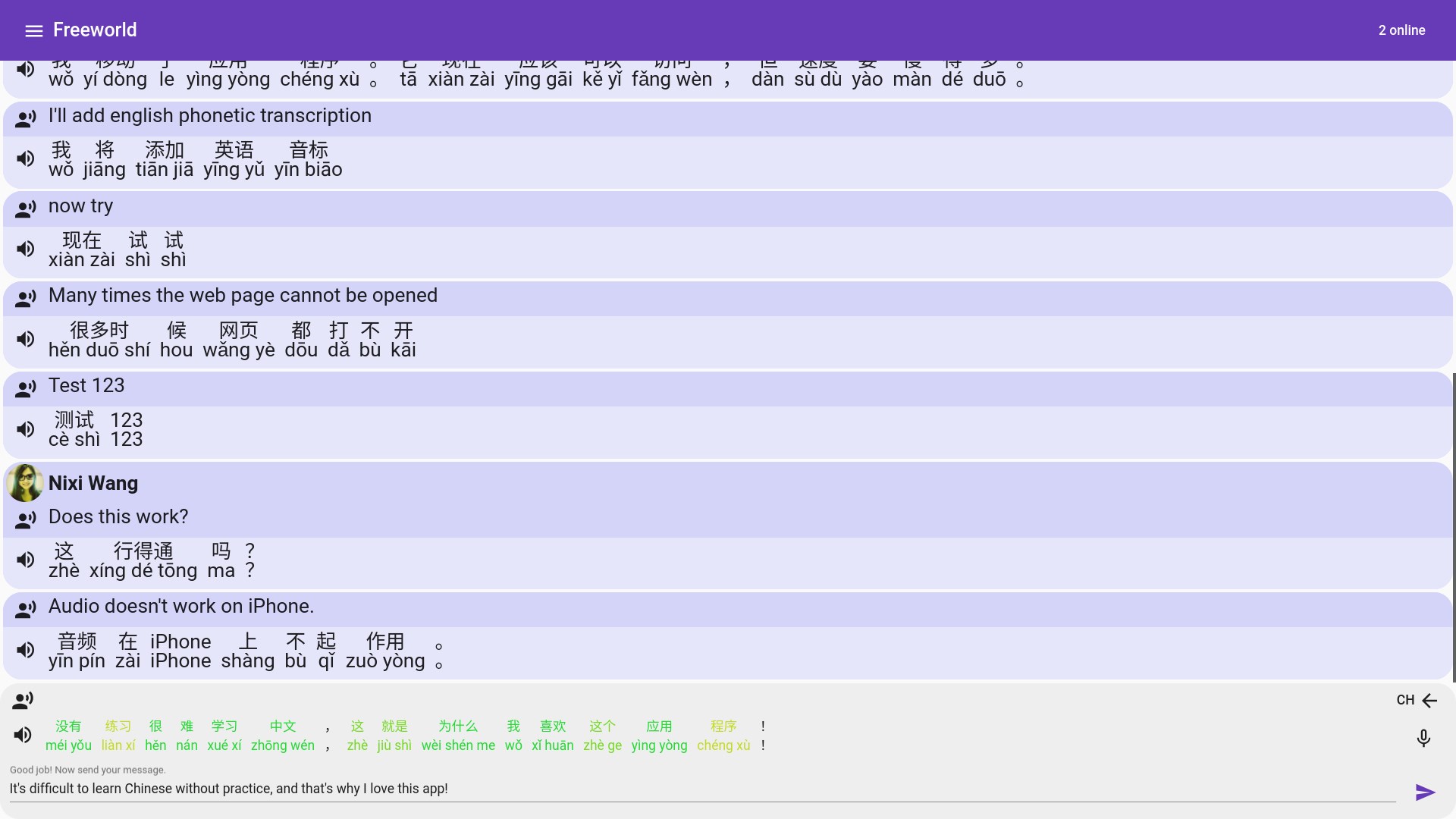Play audio for 'wǒ jiāng tiān jiā' translation
This screenshot has width=1456, height=819.
(x=26, y=158)
